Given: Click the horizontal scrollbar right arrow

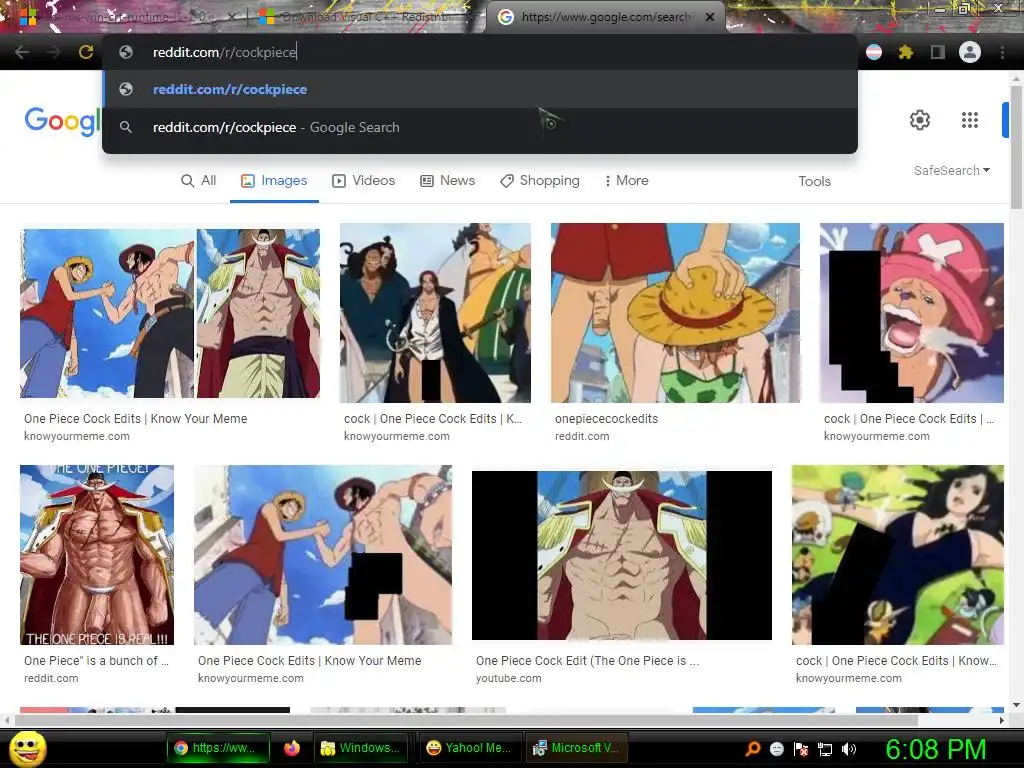Looking at the screenshot, I should pyautogui.click(x=1002, y=720).
